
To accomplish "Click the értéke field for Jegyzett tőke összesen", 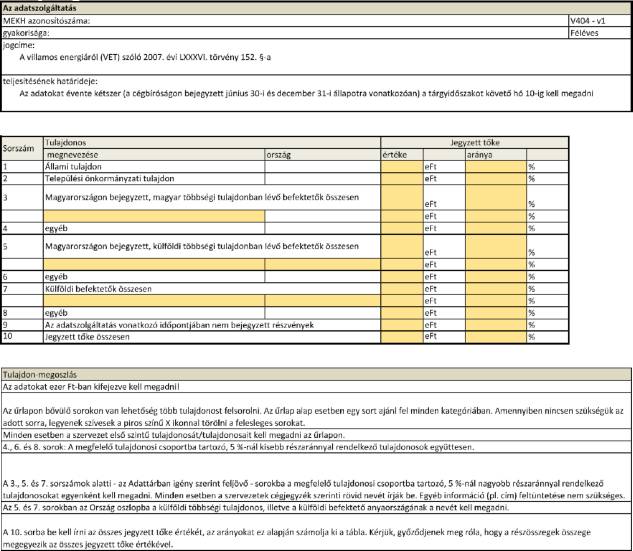I will pos(402,337).
